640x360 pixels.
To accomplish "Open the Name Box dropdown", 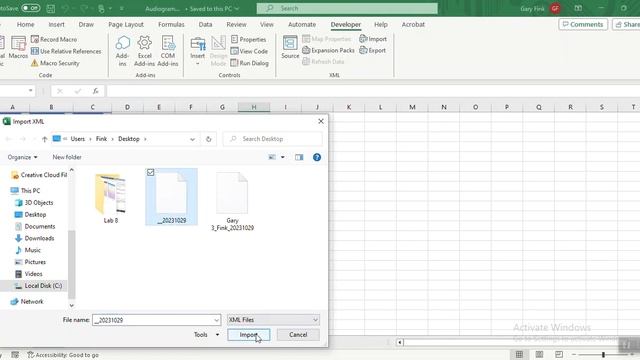I will [31, 90].
